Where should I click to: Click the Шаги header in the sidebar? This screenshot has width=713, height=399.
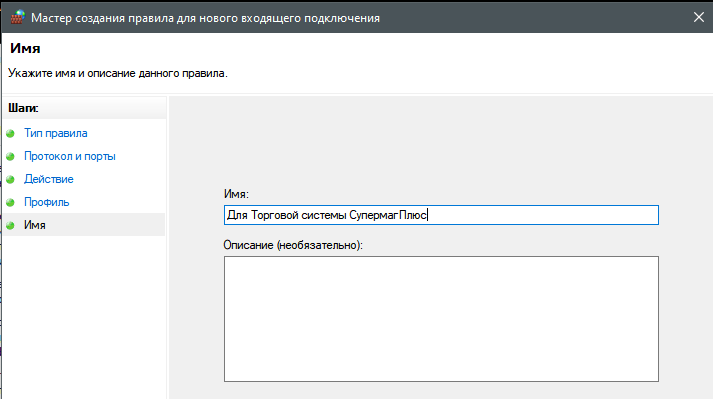pyautogui.click(x=23, y=108)
